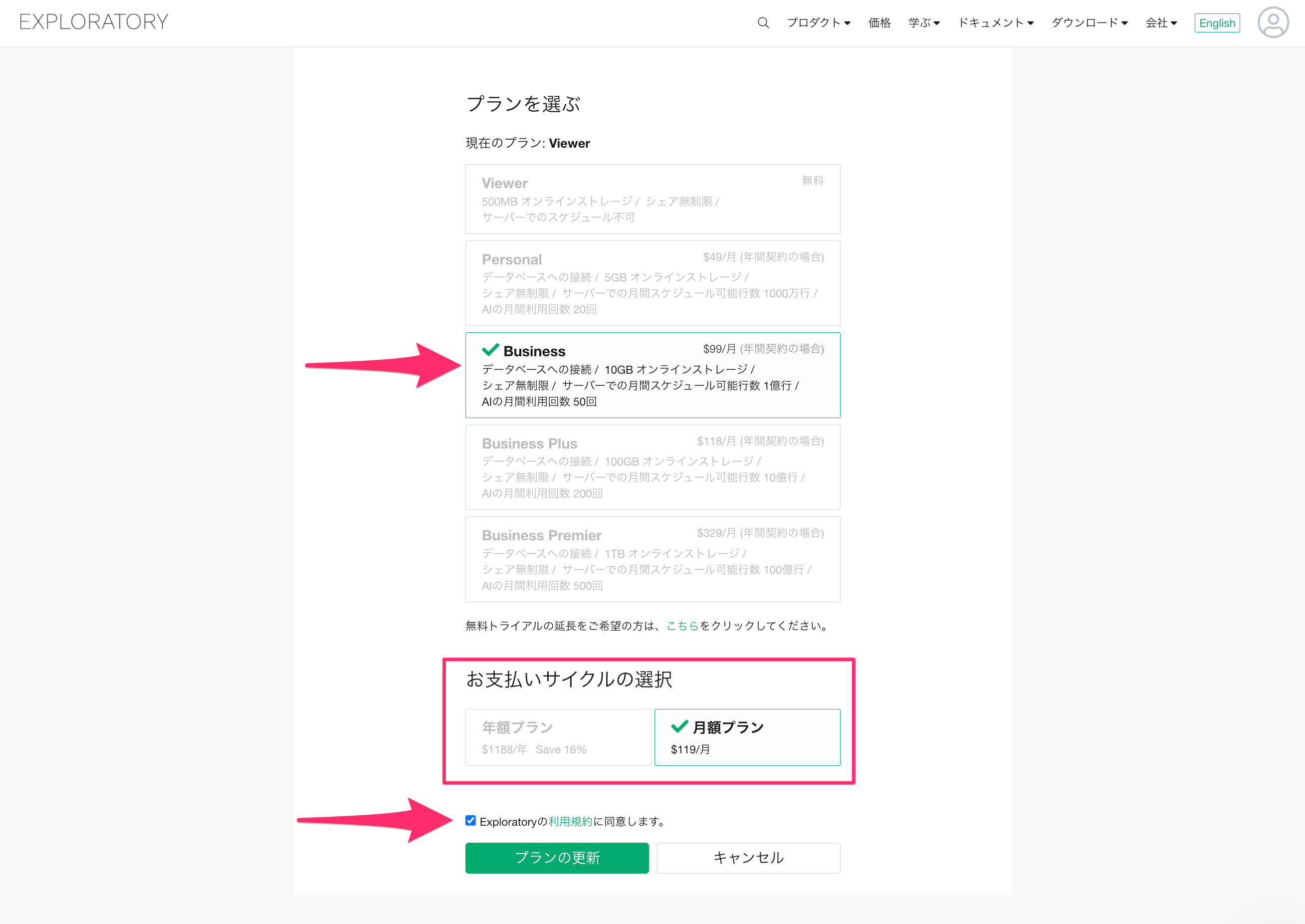1305x924 pixels.
Task: Click the EXPLORATORY logo
Action: coord(94,22)
